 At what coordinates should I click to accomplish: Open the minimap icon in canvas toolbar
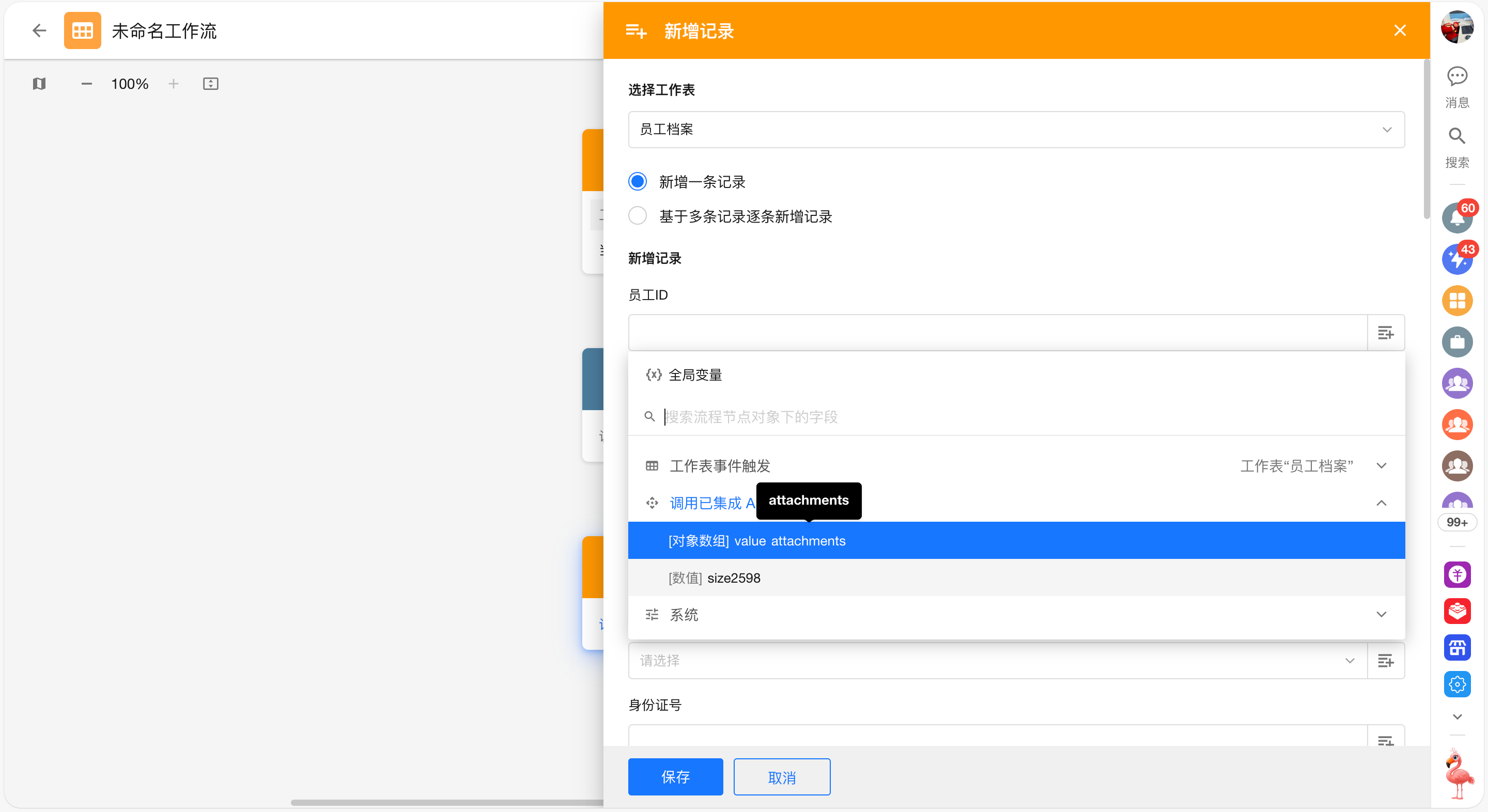pos(39,84)
